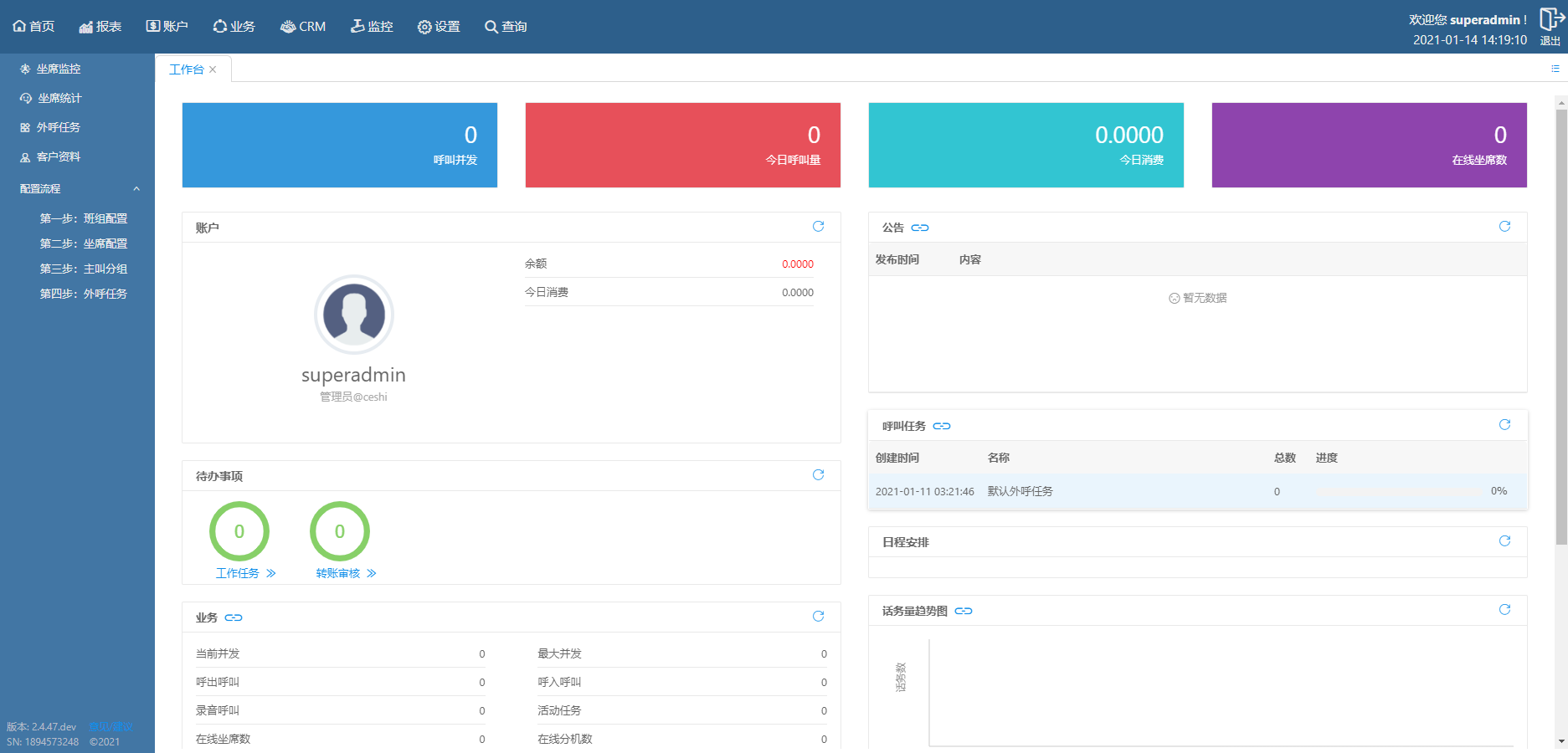Close the 工作台 tab

pyautogui.click(x=213, y=69)
